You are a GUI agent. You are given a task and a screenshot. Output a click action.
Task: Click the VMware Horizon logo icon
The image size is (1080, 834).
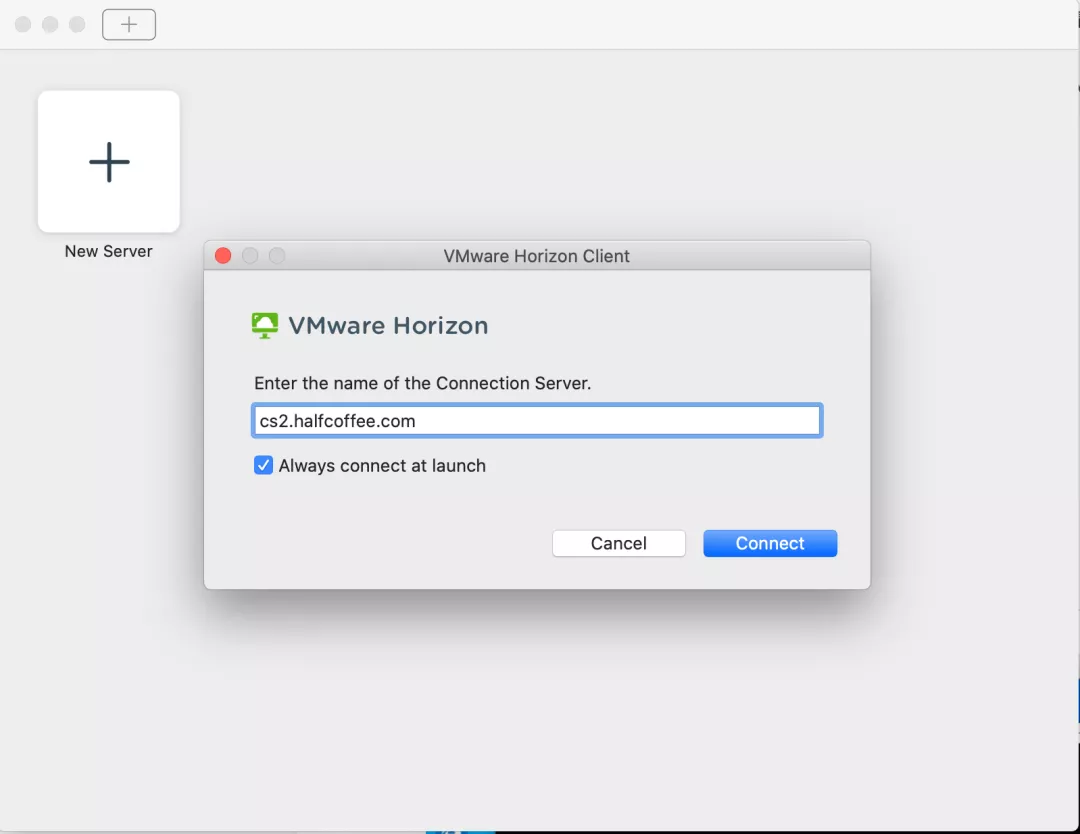coord(264,326)
